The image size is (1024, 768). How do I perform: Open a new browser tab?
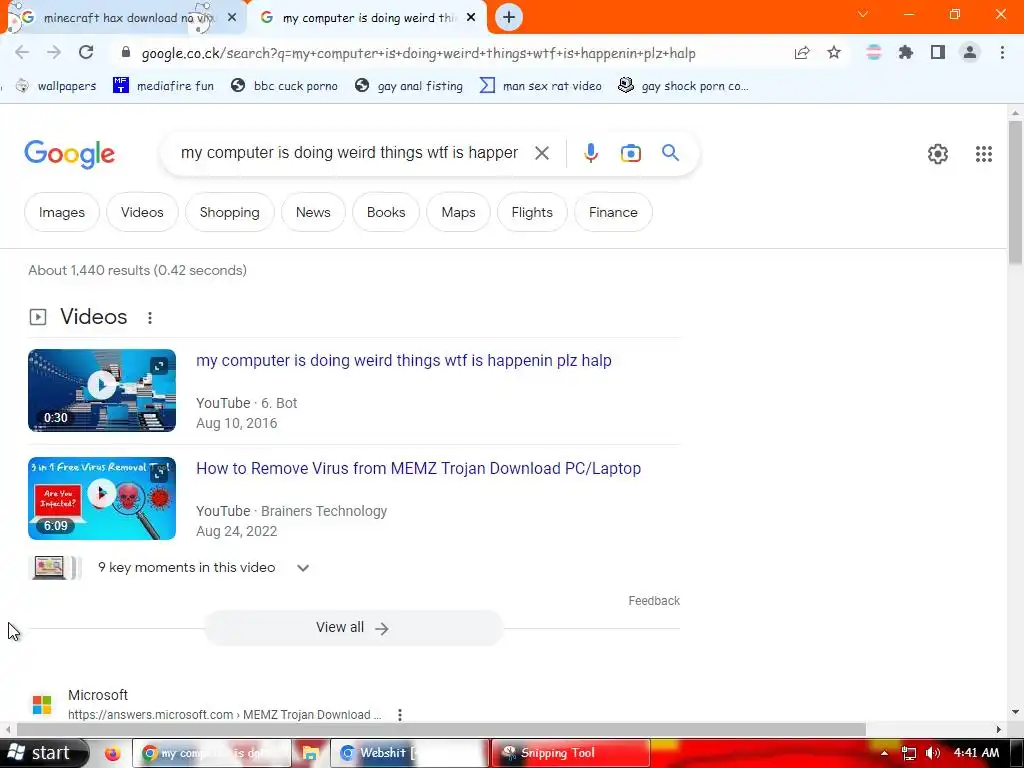tap(509, 17)
